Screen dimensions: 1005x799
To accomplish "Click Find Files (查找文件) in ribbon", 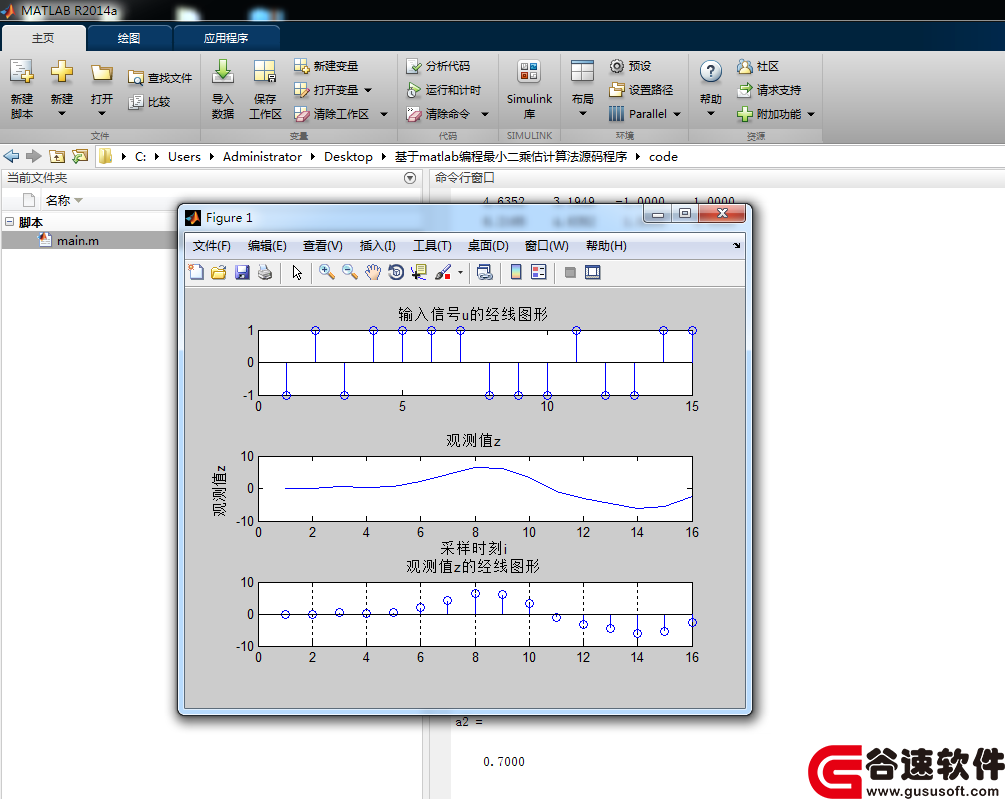I will [x=160, y=78].
